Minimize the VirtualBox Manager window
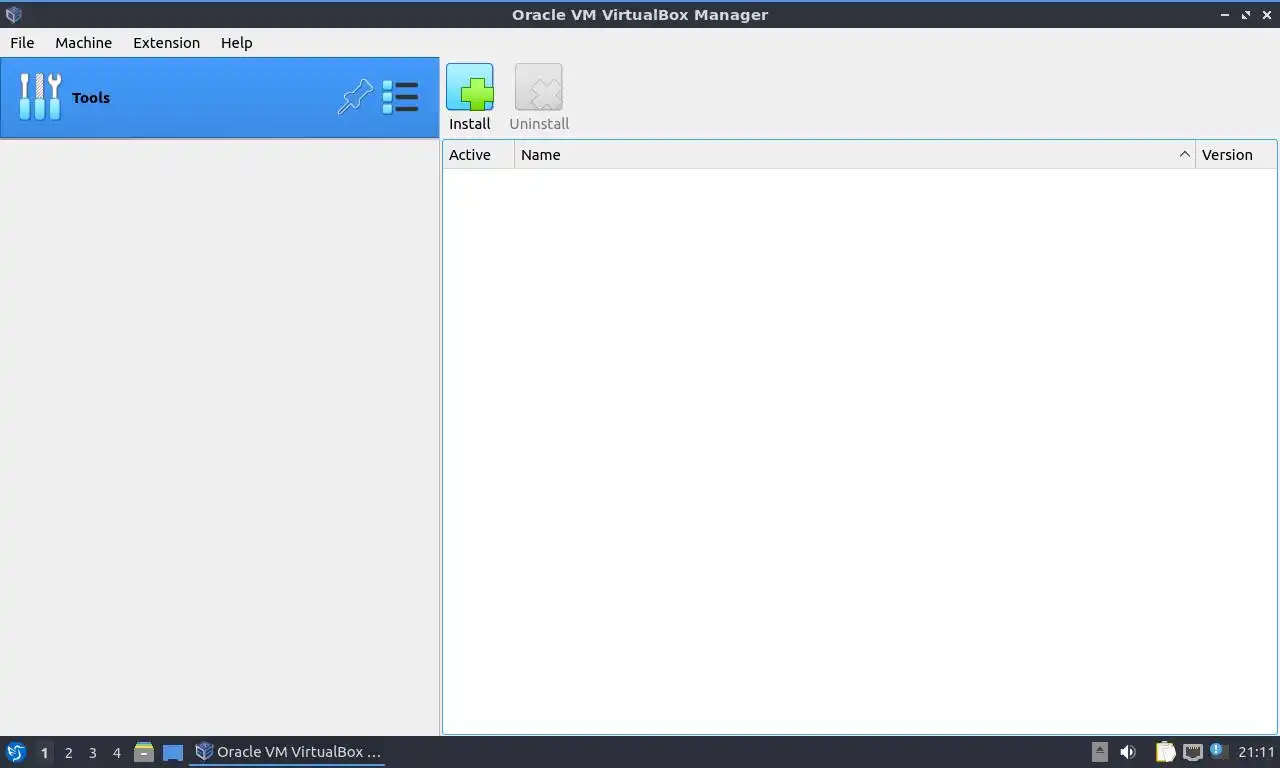 click(1225, 15)
